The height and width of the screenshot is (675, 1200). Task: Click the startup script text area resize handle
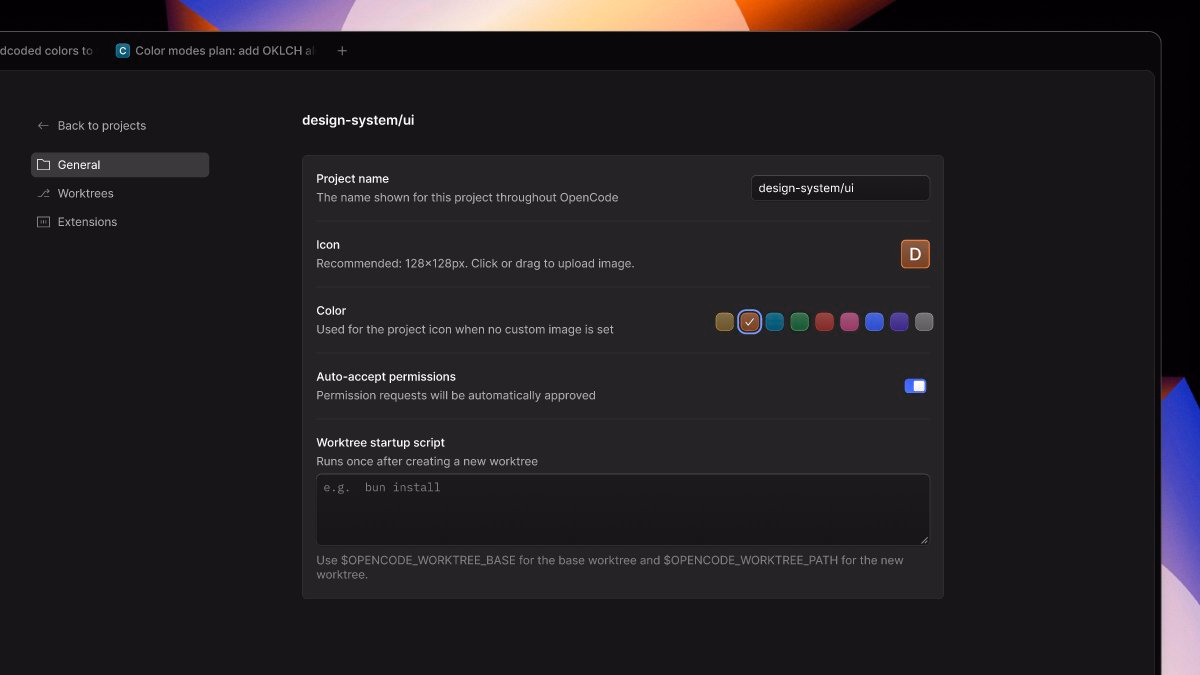click(924, 539)
